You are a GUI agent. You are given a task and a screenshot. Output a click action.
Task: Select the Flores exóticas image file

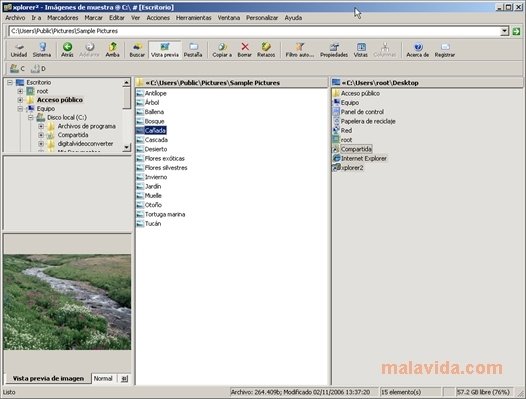coord(160,158)
